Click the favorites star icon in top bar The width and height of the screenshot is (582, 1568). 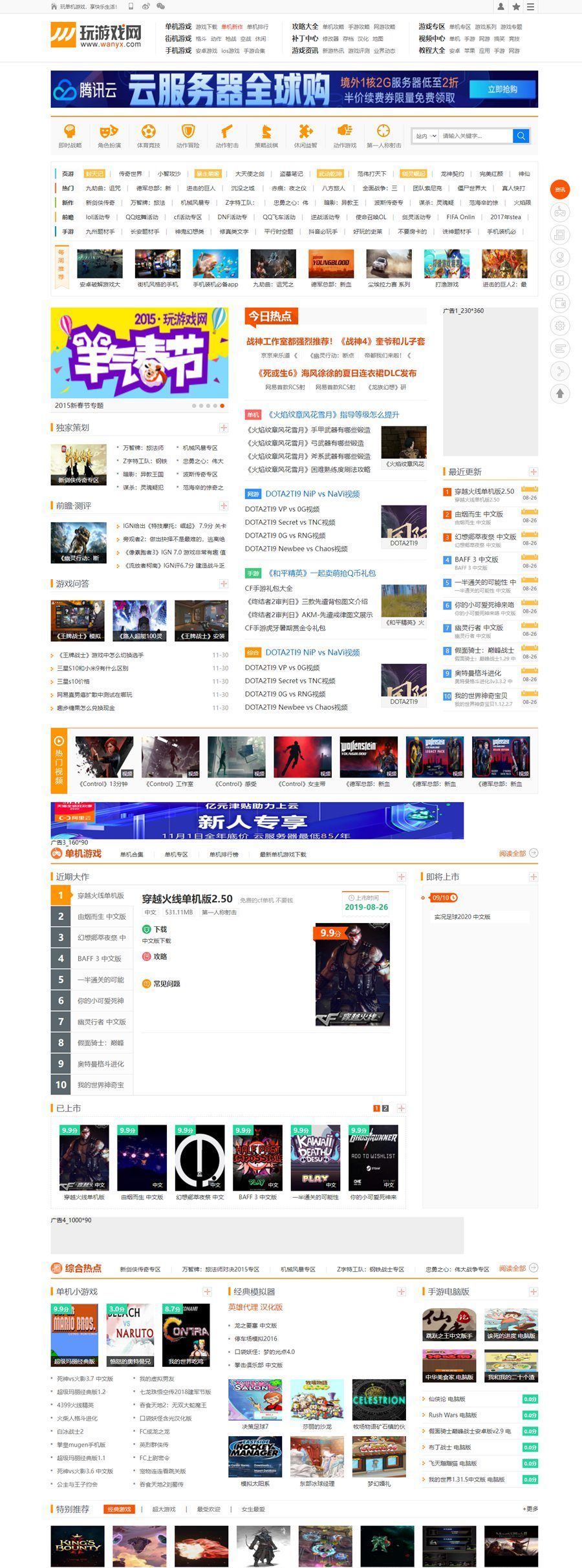click(516, 6)
